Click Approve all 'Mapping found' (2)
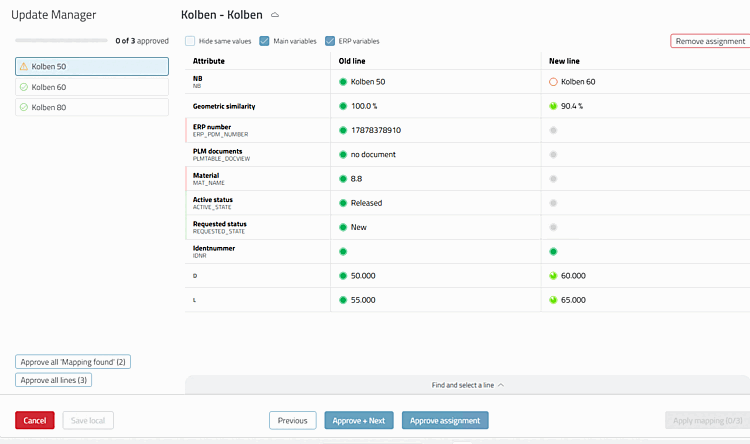The width and height of the screenshot is (750, 444). (x=73, y=362)
